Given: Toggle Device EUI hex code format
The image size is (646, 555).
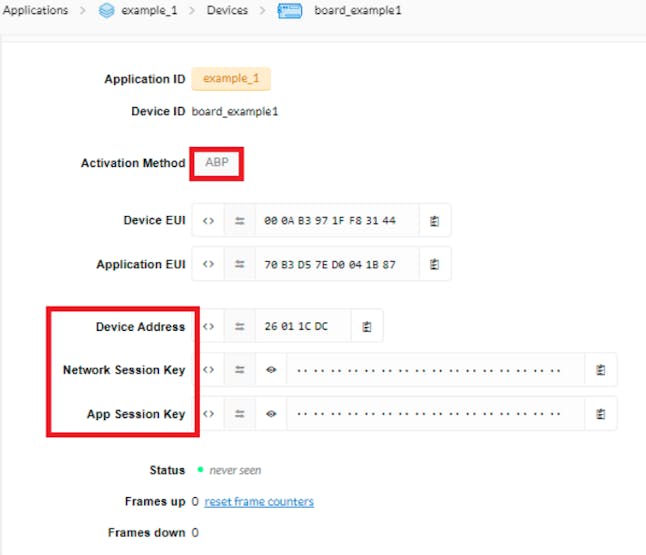Looking at the screenshot, I should (x=208, y=220).
